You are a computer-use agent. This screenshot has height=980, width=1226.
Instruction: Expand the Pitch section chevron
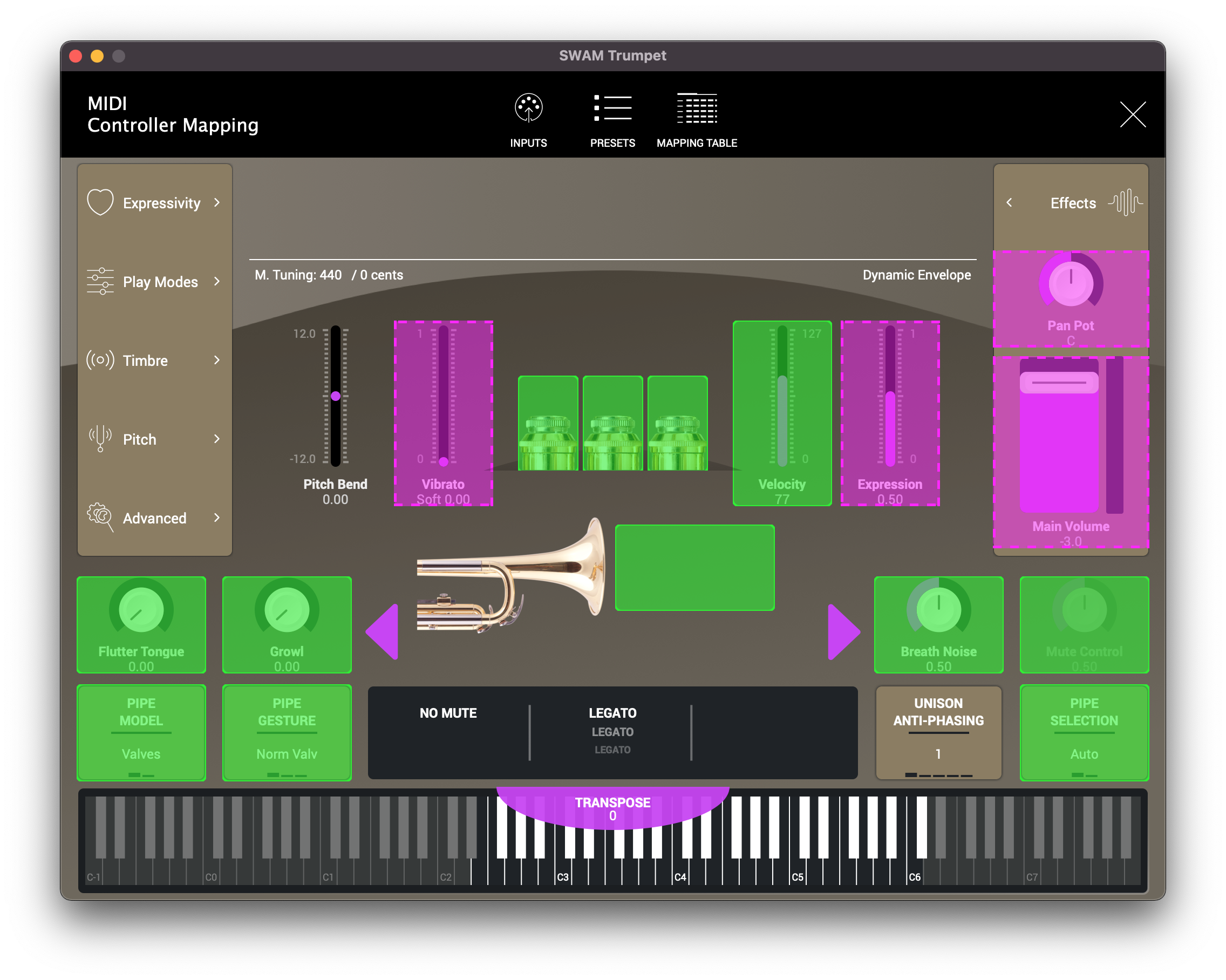pos(216,439)
